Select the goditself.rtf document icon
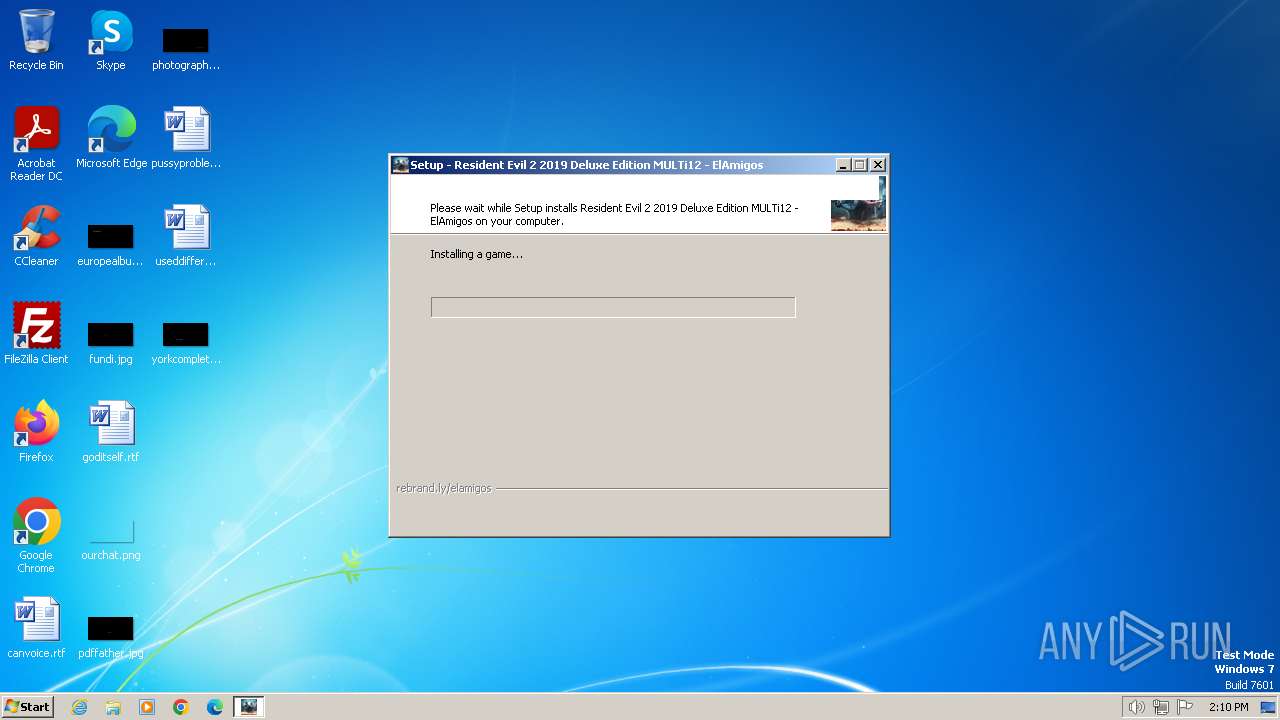1280x720 pixels. pyautogui.click(x=111, y=432)
